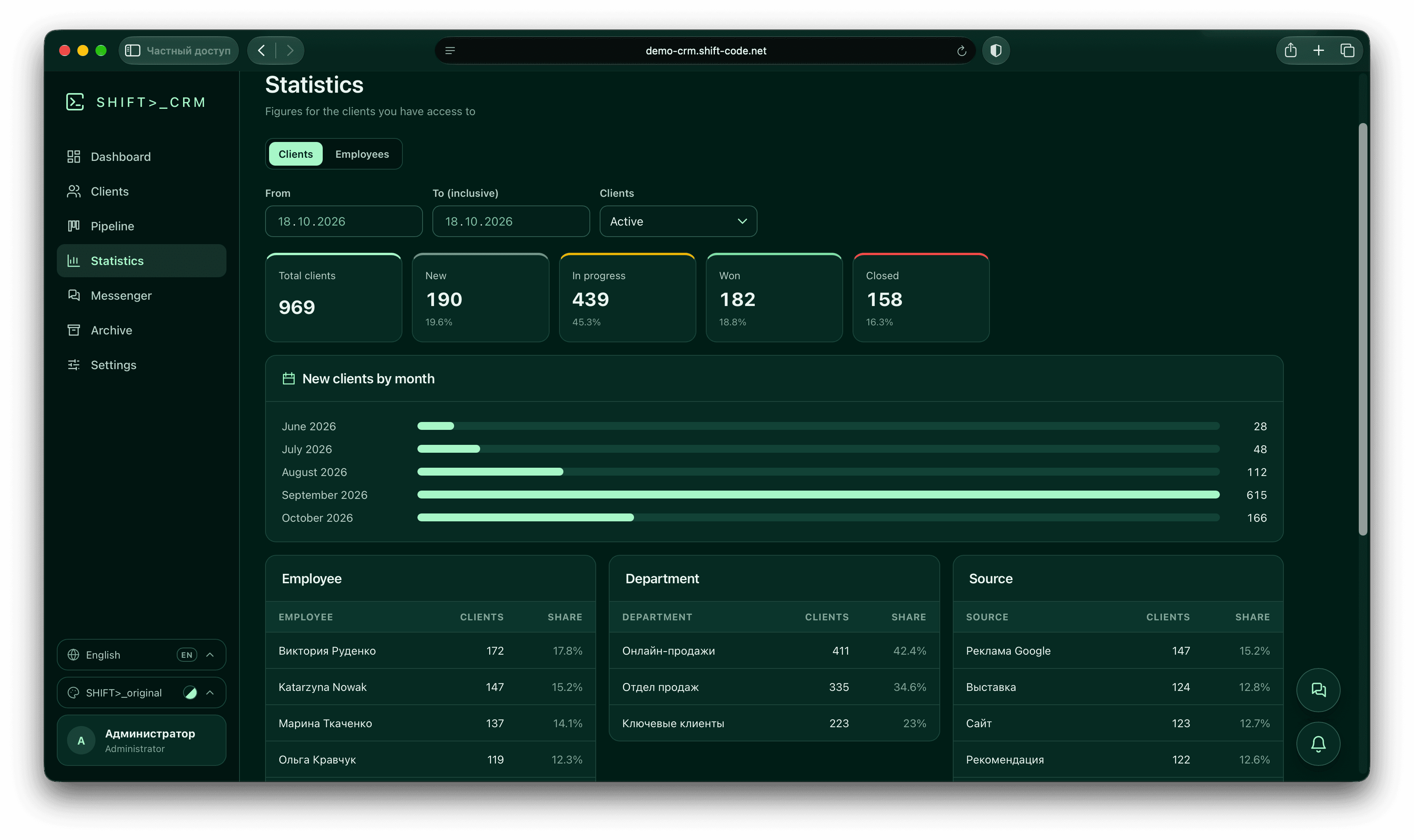This screenshot has height=840, width=1414.
Task: Click the Closed 158 card
Action: (x=921, y=297)
